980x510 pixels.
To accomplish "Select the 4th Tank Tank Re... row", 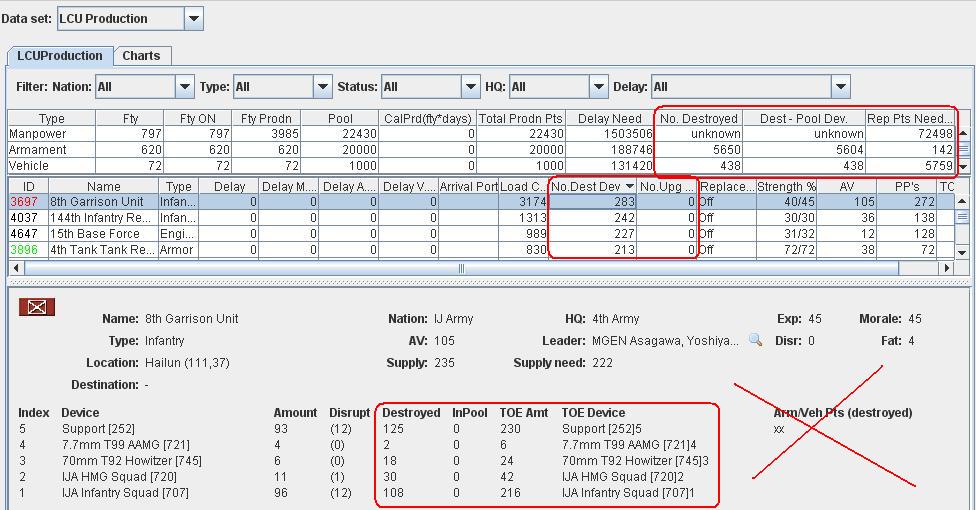I will pyautogui.click(x=481, y=249).
